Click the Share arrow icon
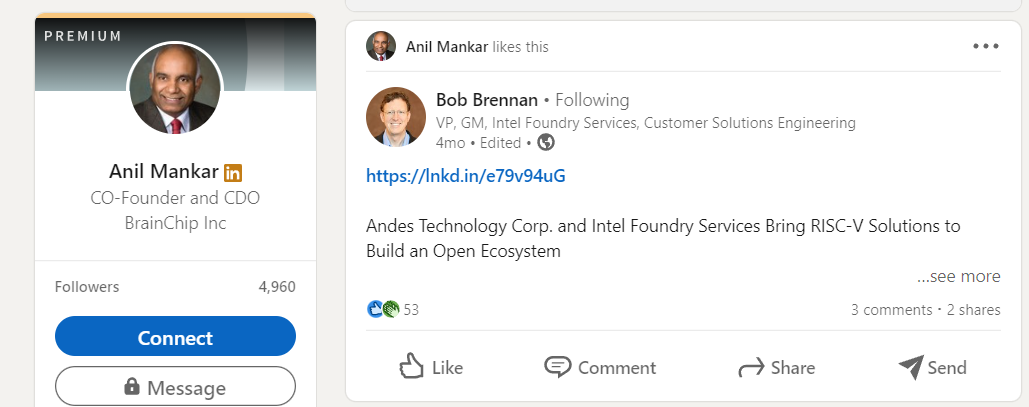1029x407 pixels. tap(750, 367)
